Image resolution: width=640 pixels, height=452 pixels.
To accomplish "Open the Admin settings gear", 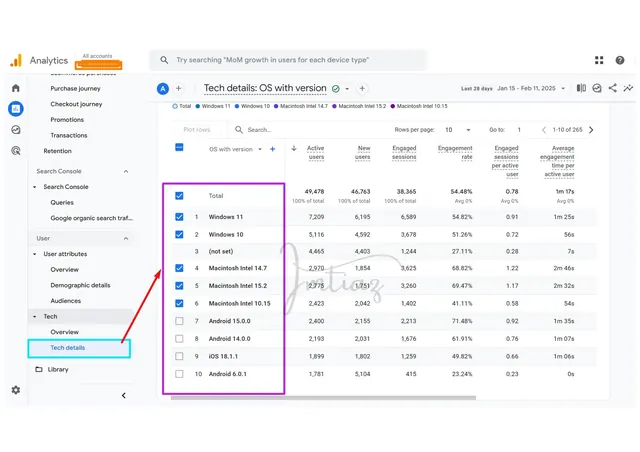I will tap(16, 390).
